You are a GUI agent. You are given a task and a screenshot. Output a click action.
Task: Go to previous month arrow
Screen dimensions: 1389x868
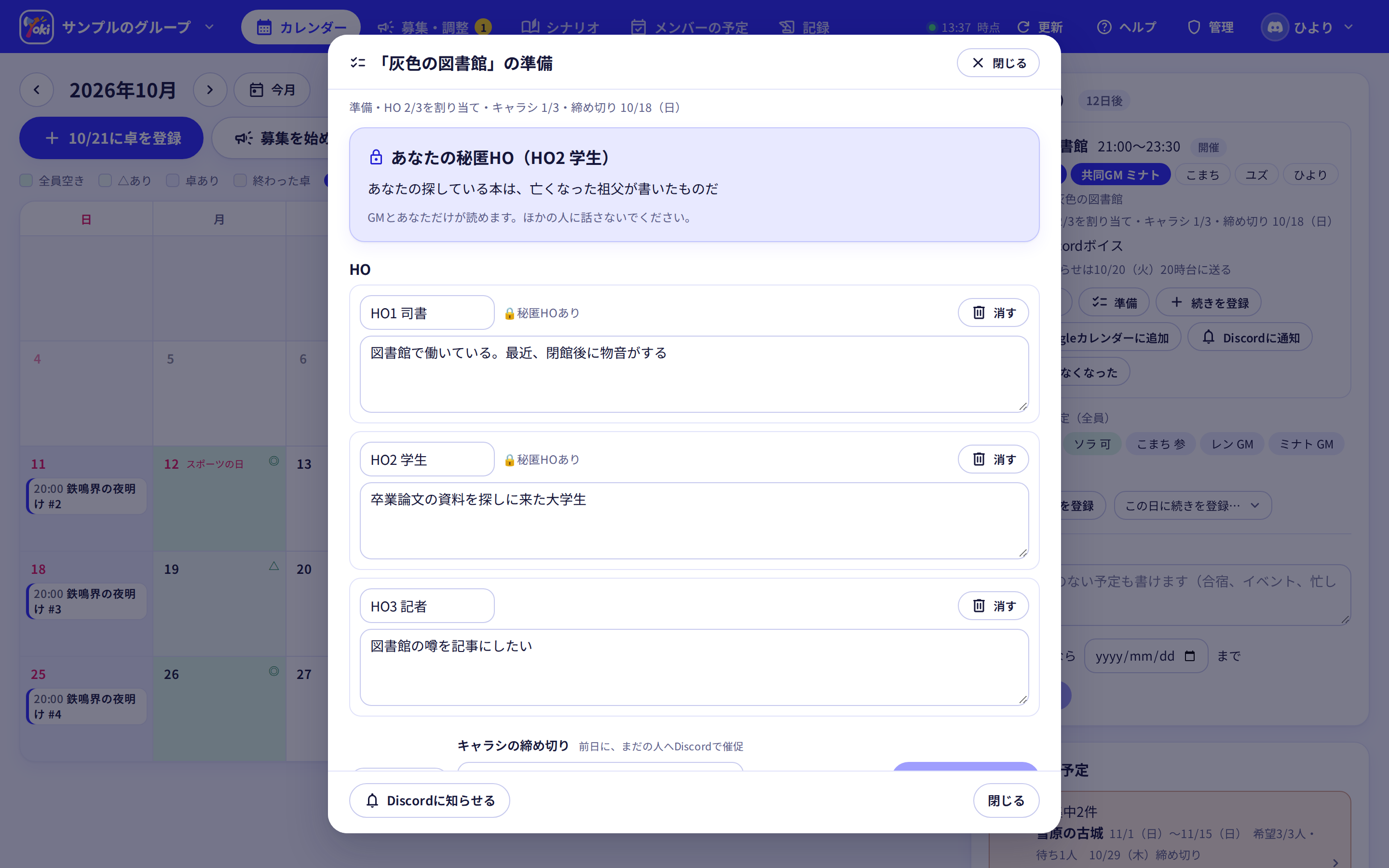point(37,90)
